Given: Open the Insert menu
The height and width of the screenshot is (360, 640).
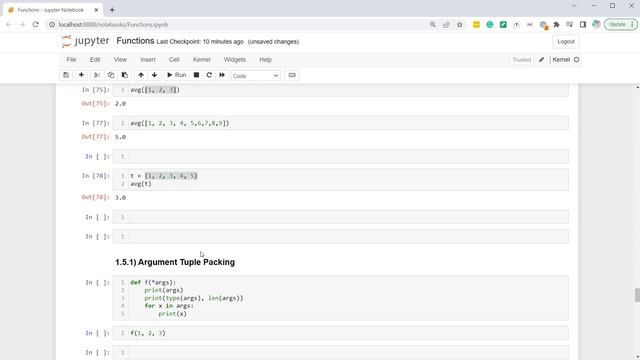Looking at the screenshot, I should (148, 60).
